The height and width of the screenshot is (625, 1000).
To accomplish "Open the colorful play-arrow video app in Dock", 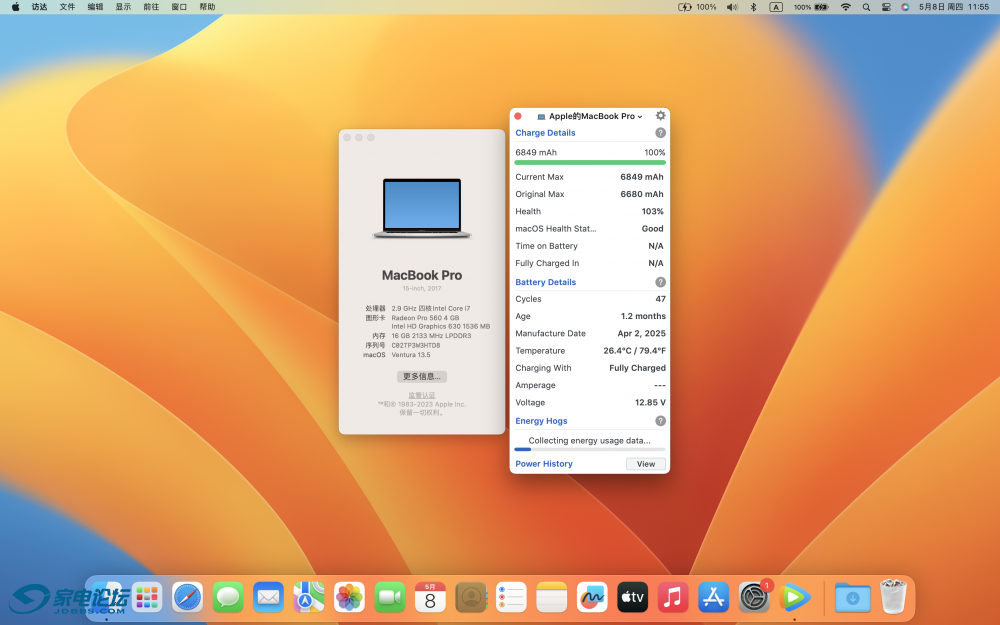I will 795,598.
